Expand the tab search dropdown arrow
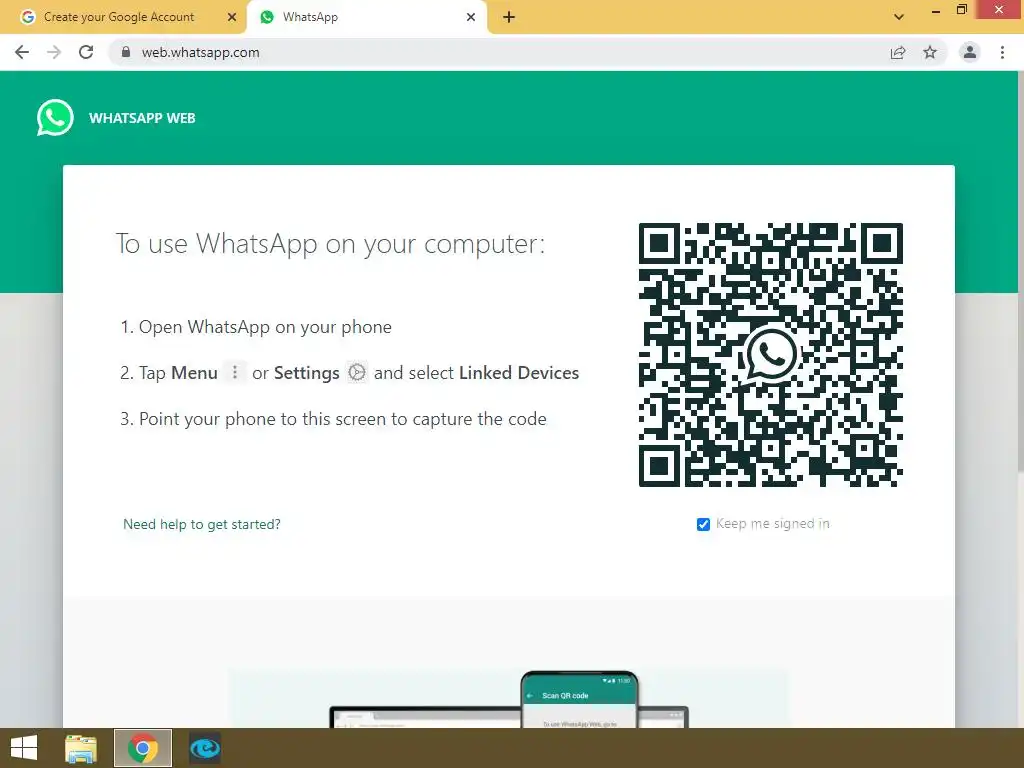The width and height of the screenshot is (1024, 768). [x=899, y=17]
